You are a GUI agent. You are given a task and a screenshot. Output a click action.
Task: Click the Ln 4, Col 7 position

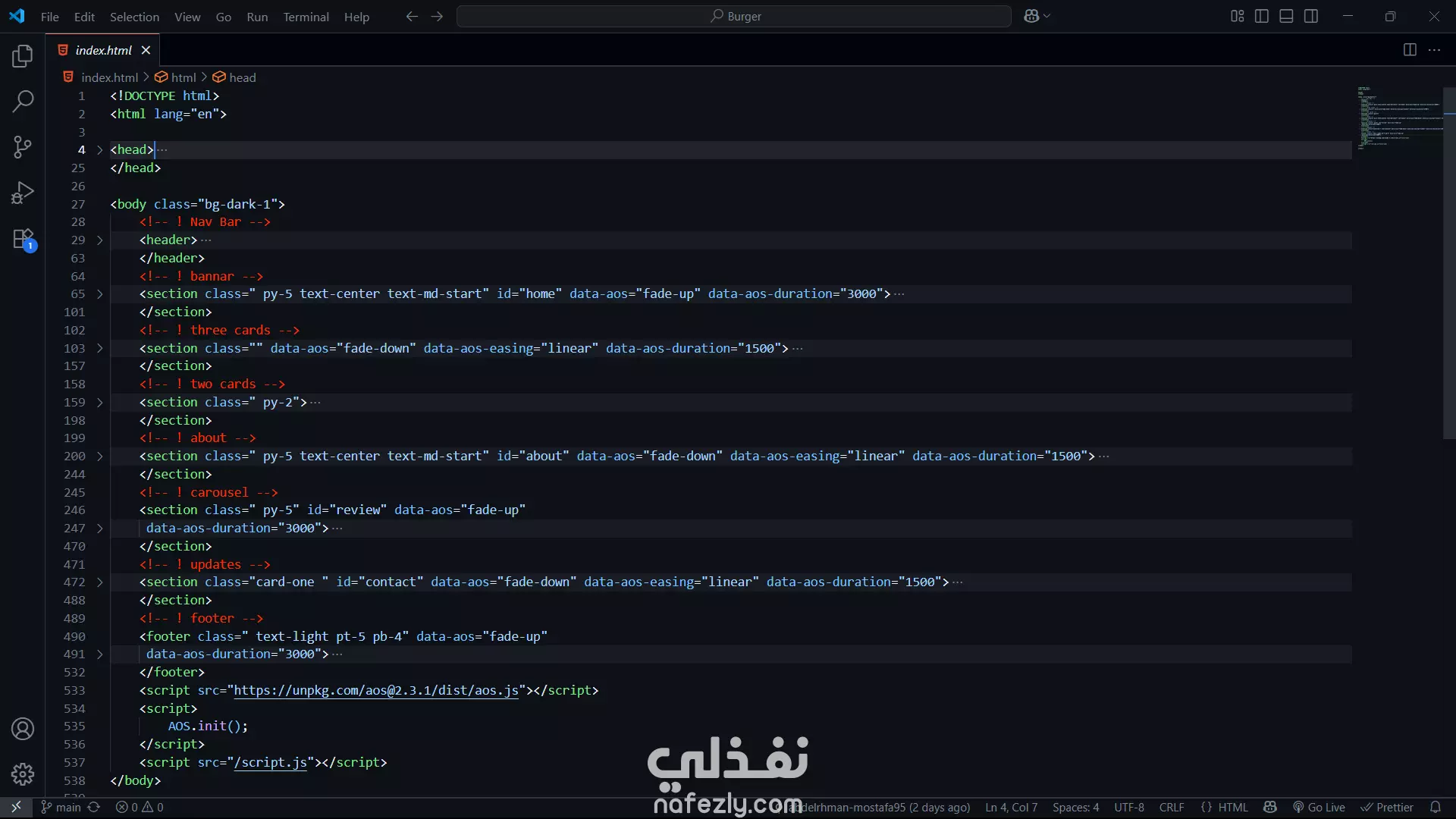(1011, 807)
